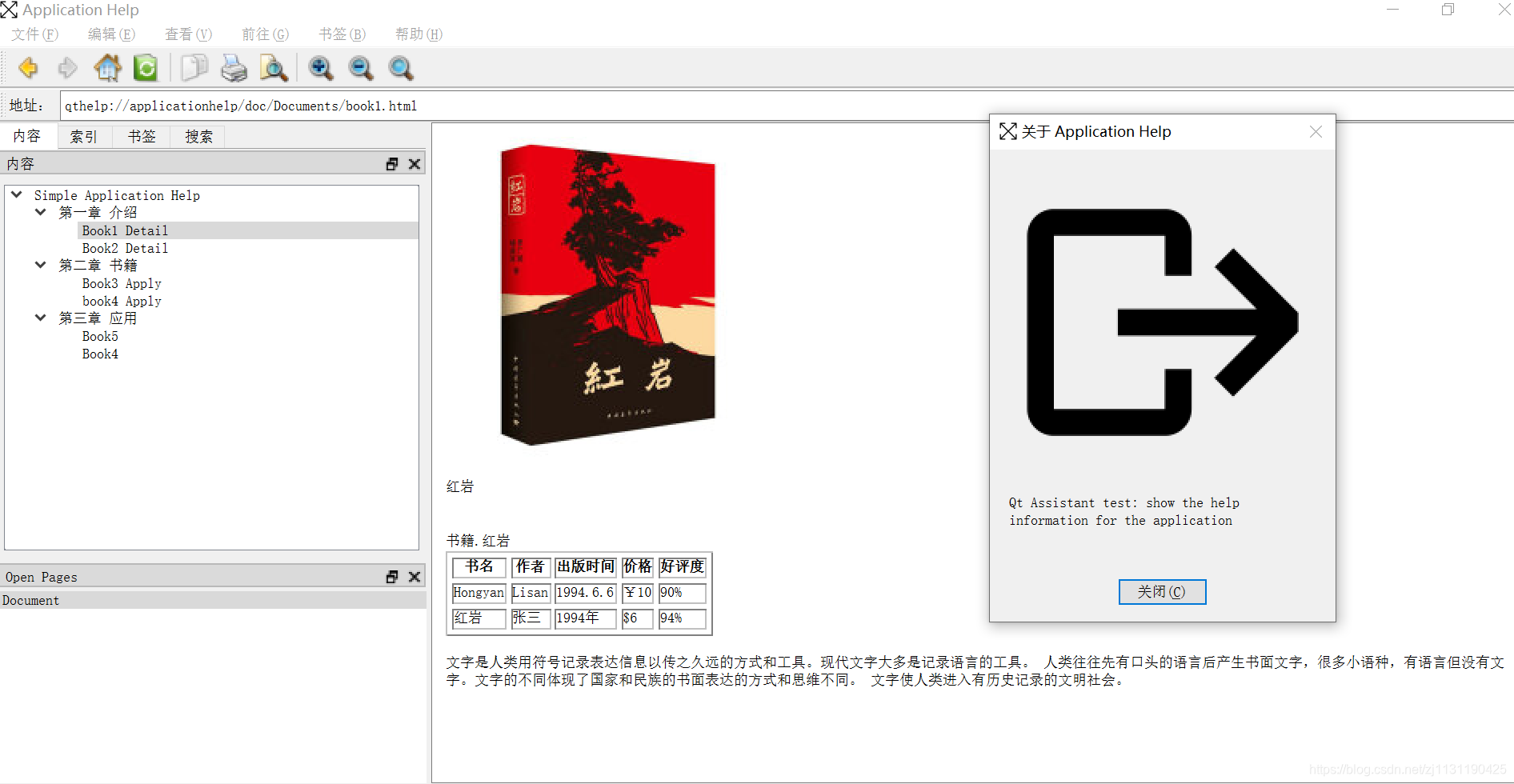
Task: Collapse the 第二章 书籍 chapter
Action: tap(40, 265)
